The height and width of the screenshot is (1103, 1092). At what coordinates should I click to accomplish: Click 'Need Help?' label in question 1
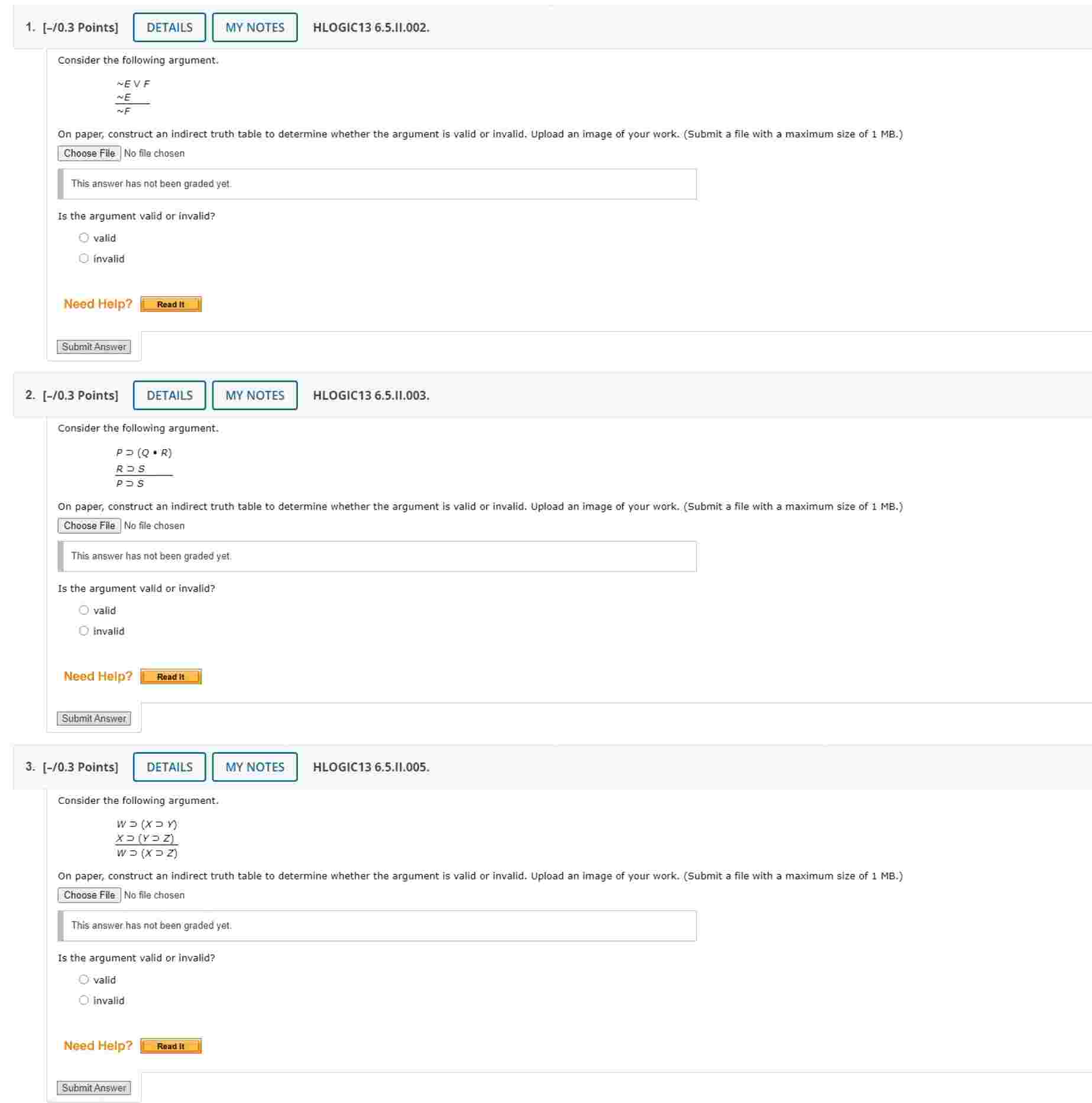98,304
